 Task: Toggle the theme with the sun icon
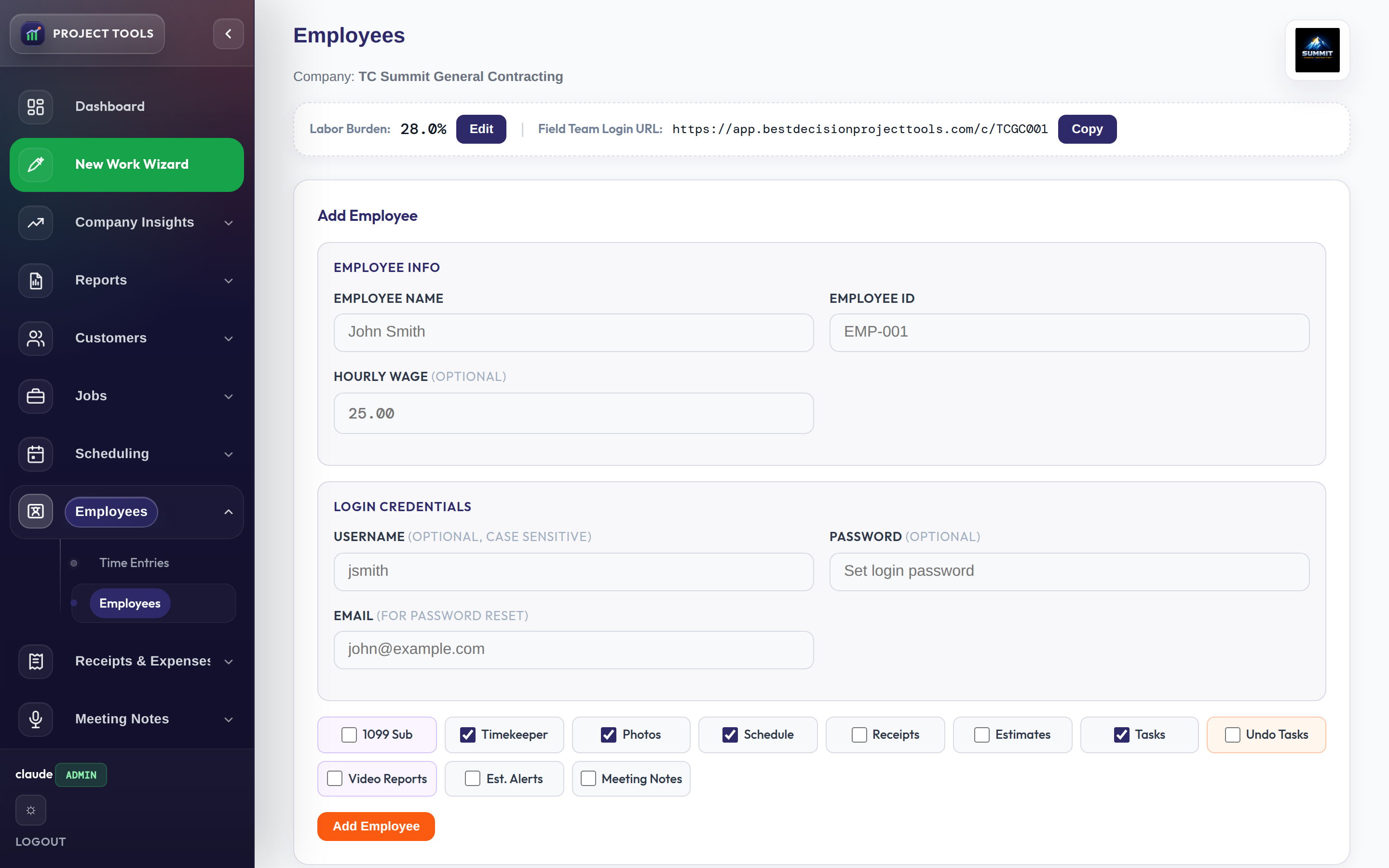[31, 810]
